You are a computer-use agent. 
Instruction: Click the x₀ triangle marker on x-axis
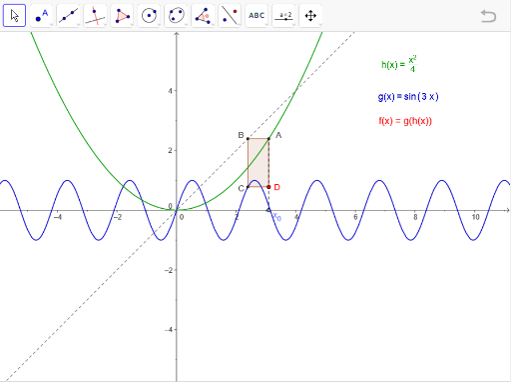(x=268, y=210)
